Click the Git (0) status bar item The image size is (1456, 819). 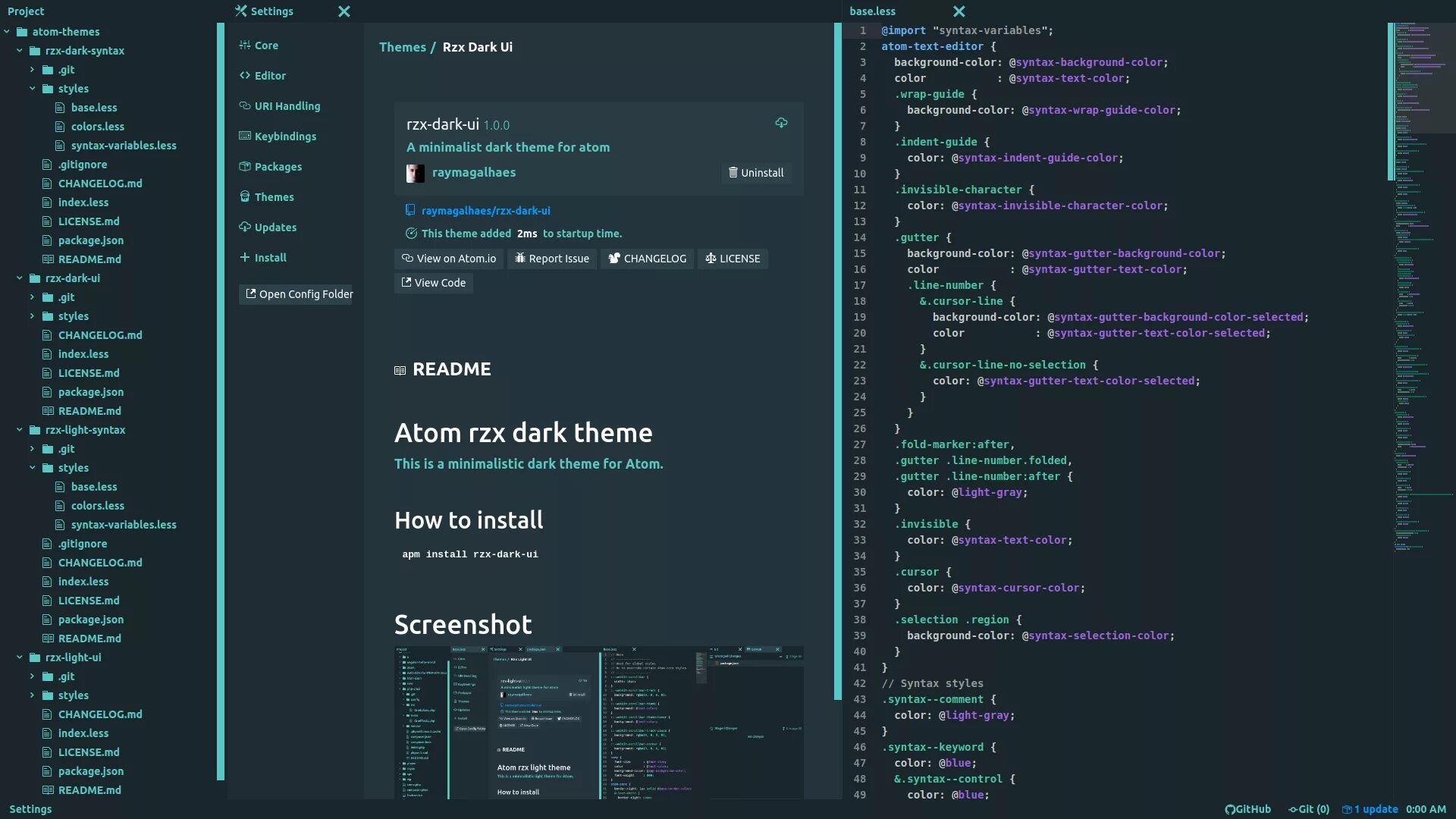[x=1309, y=809]
